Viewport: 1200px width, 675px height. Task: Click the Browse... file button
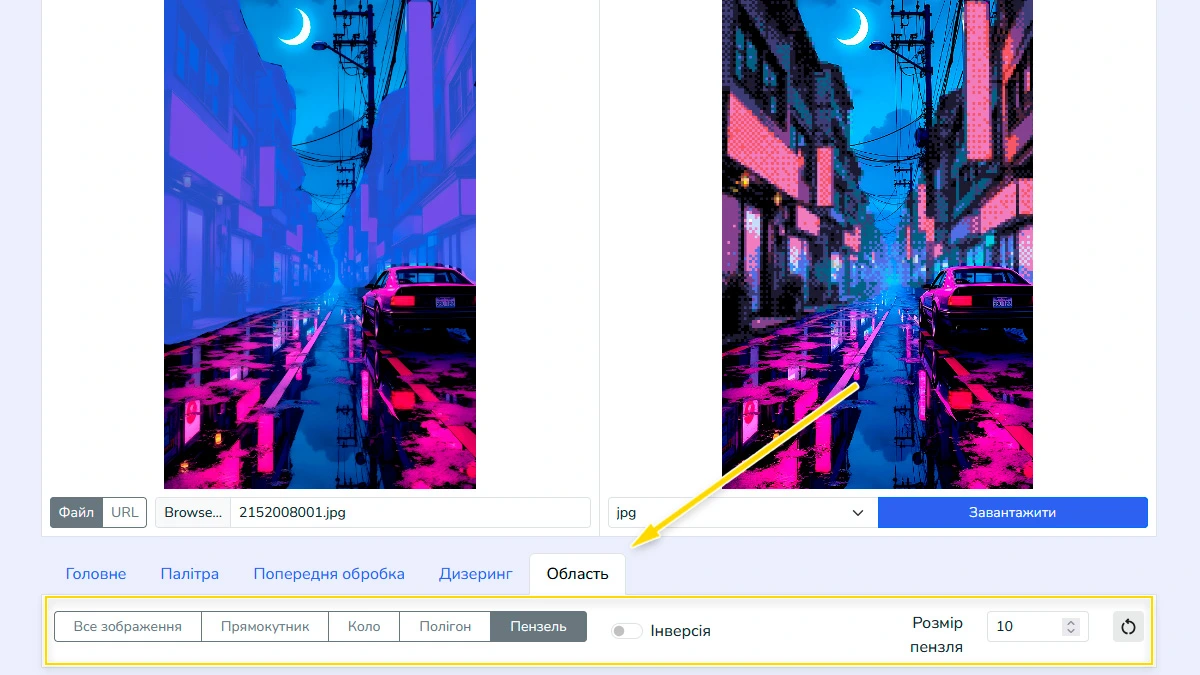click(x=193, y=512)
